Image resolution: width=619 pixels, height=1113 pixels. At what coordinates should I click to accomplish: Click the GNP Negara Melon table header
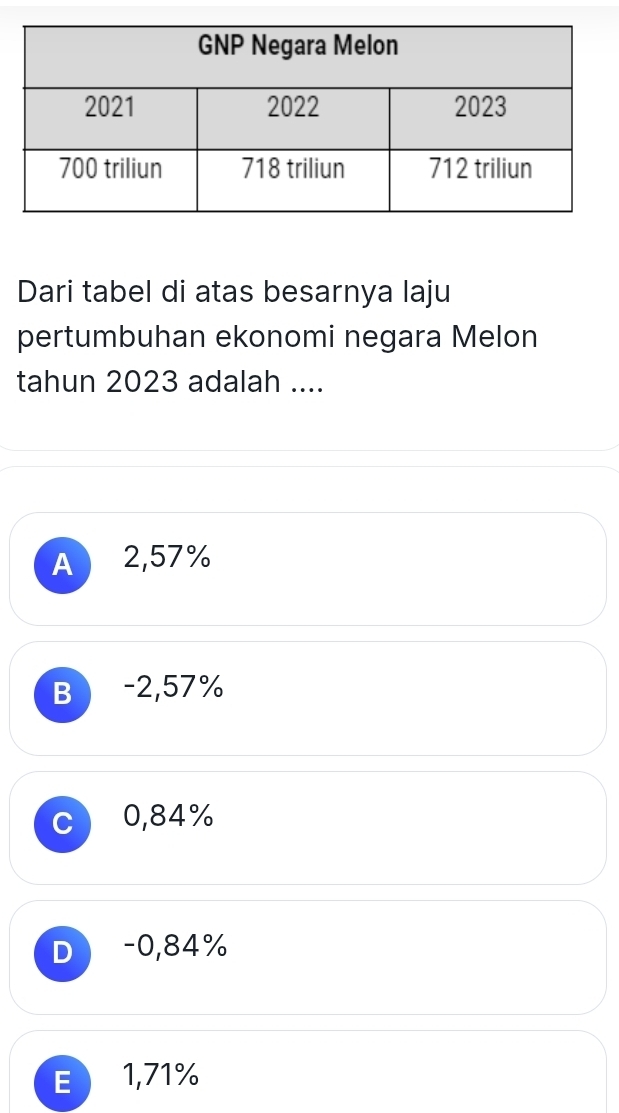point(298,57)
